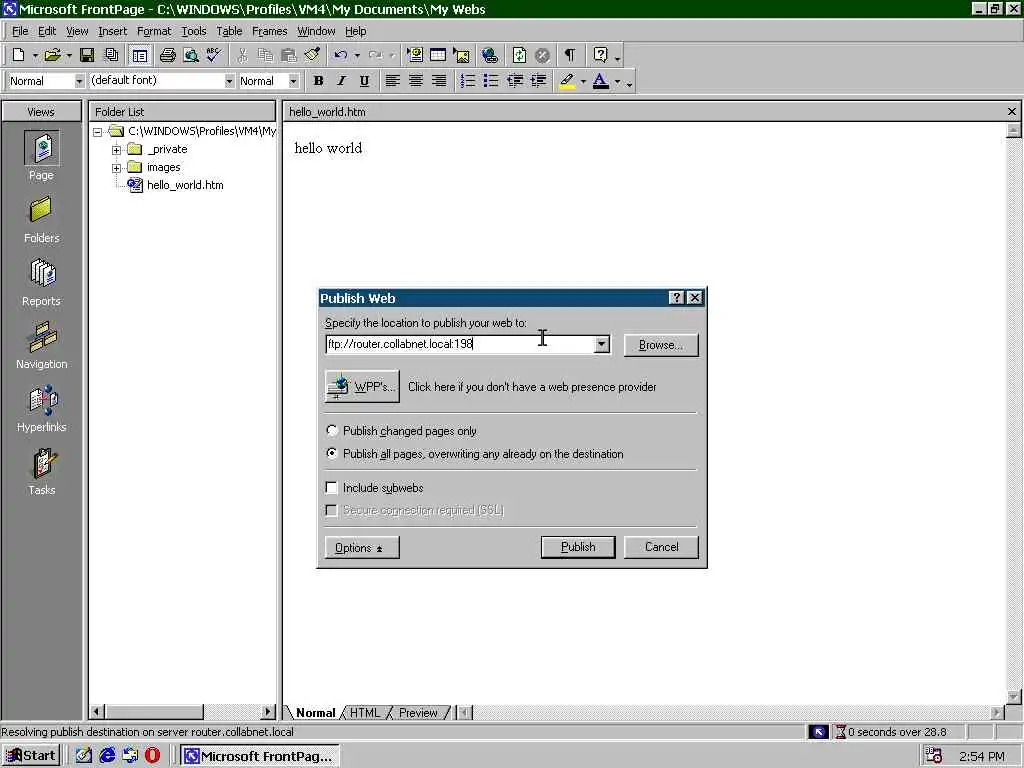Image resolution: width=1024 pixels, height=768 pixels.
Task: Click the Increase Indent icon
Action: (x=538, y=81)
